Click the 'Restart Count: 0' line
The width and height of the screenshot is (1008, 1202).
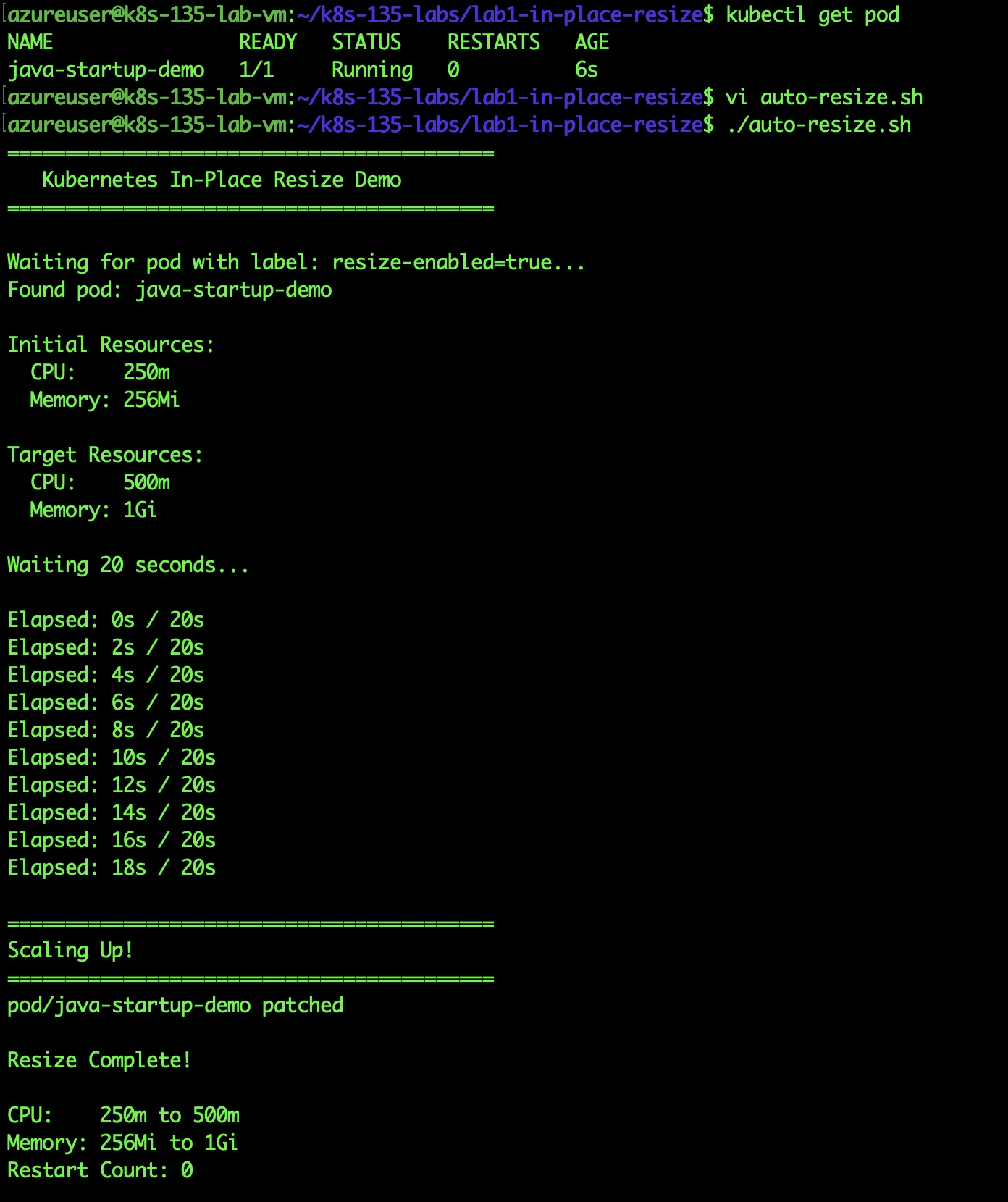point(100,1170)
